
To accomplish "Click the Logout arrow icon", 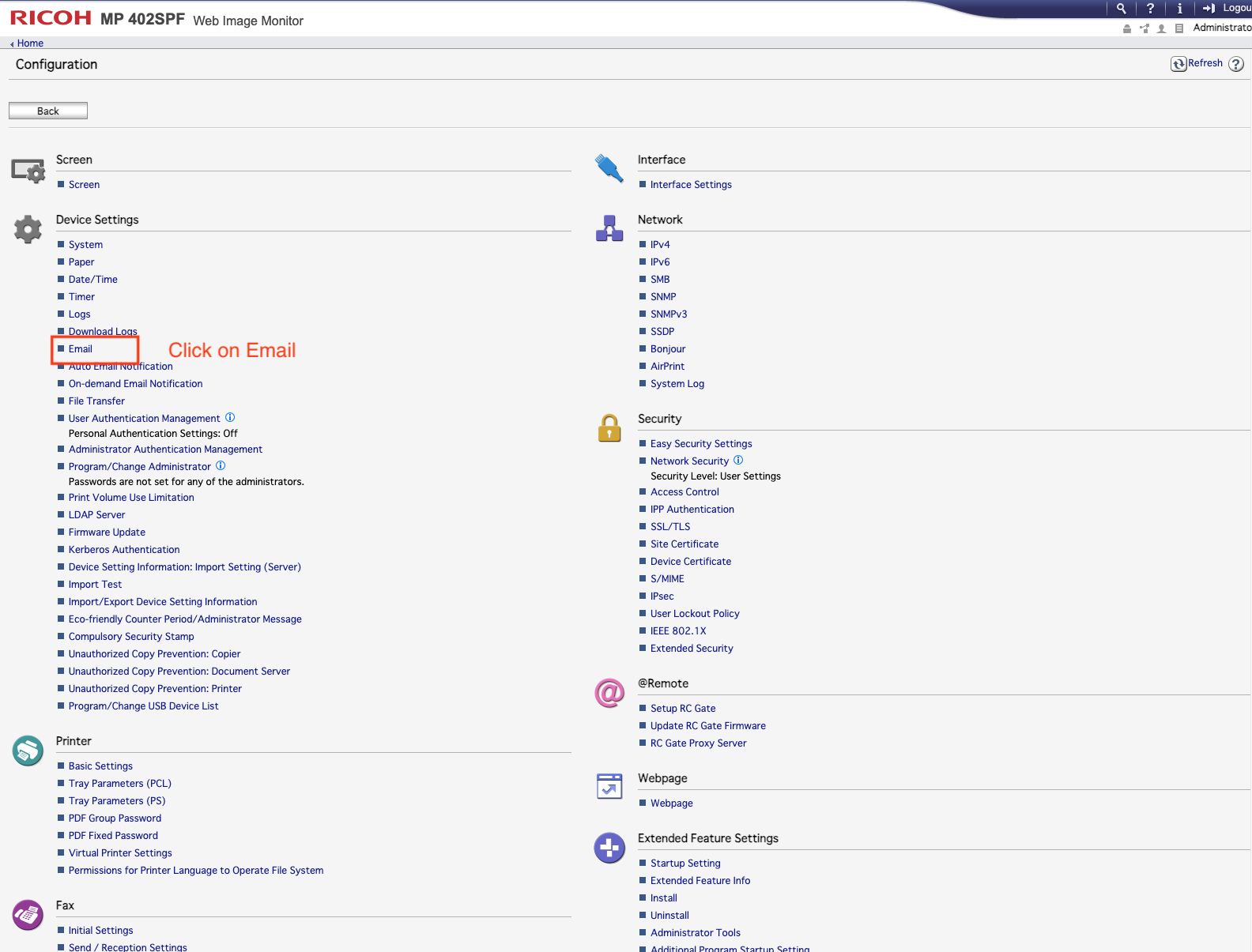I will click(1209, 9).
